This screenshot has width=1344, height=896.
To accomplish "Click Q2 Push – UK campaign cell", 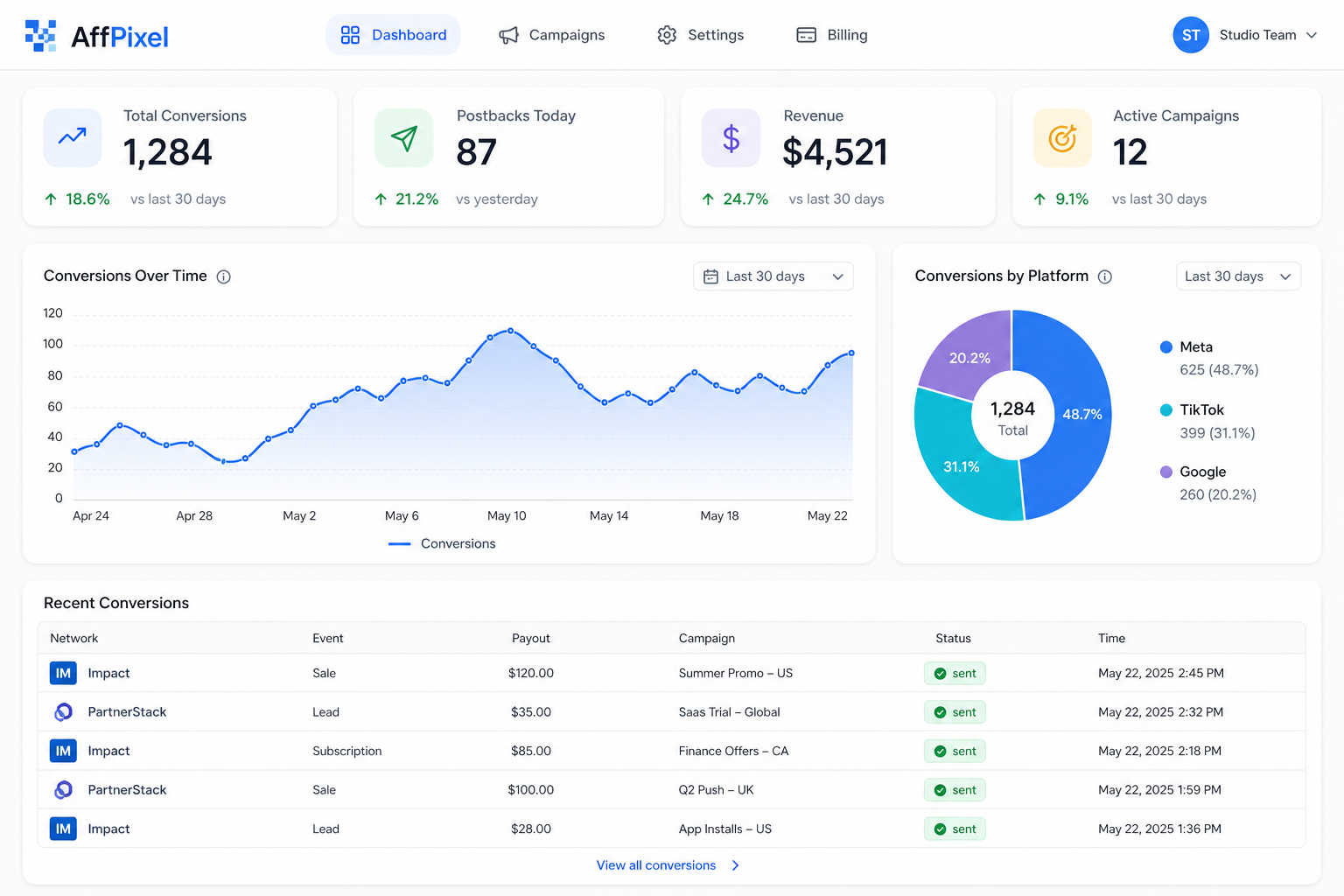I will pos(716,790).
